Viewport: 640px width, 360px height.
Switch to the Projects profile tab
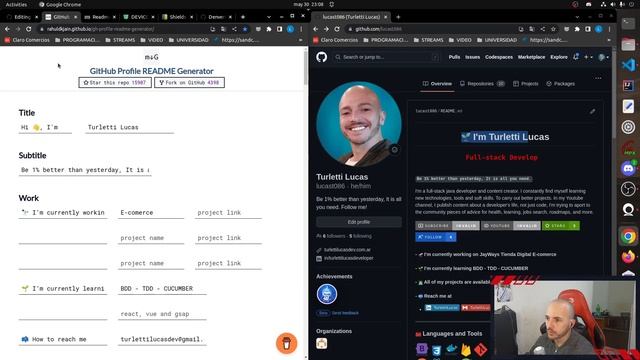pos(526,84)
